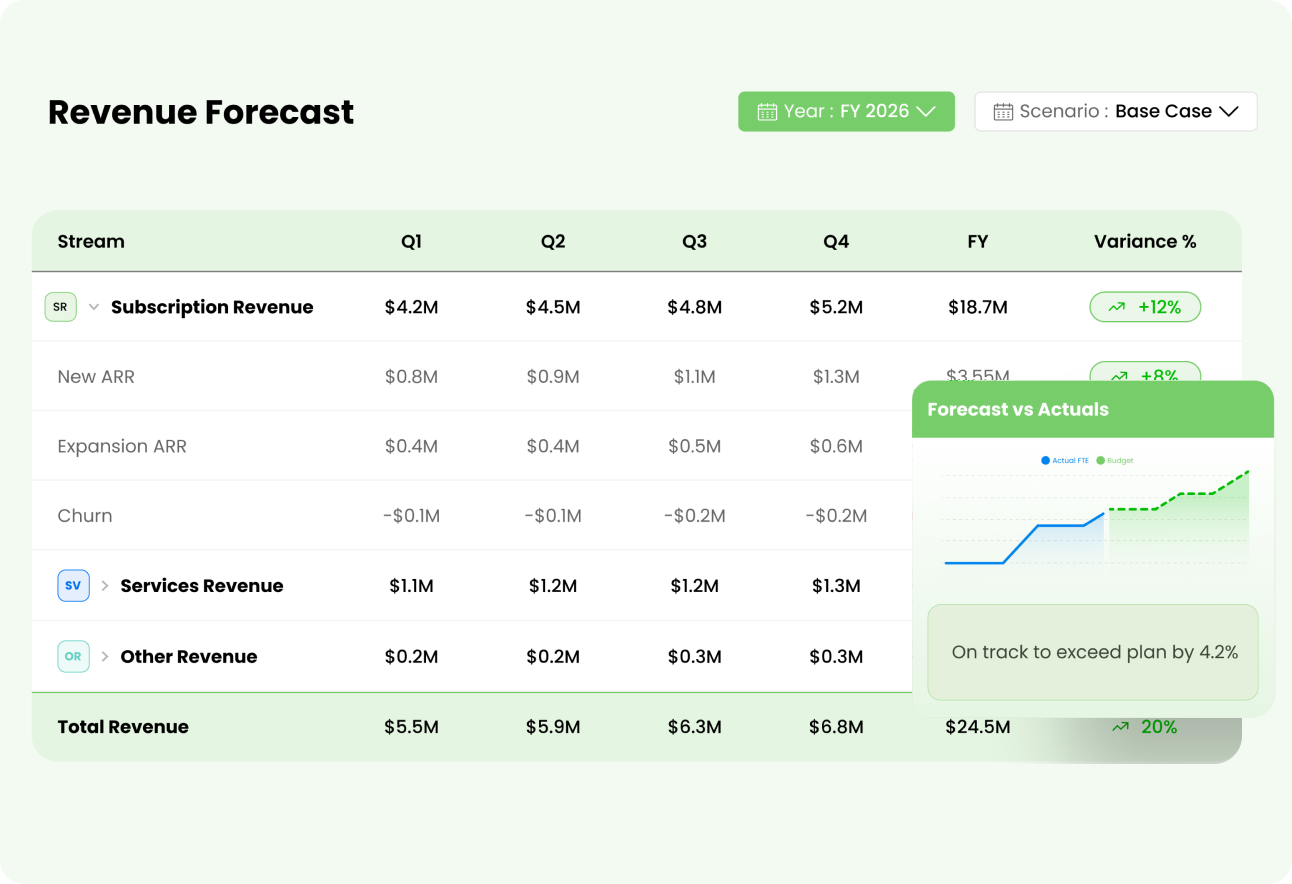
Task: Click Total Revenue Q1 value $5.5M
Action: pos(411,727)
